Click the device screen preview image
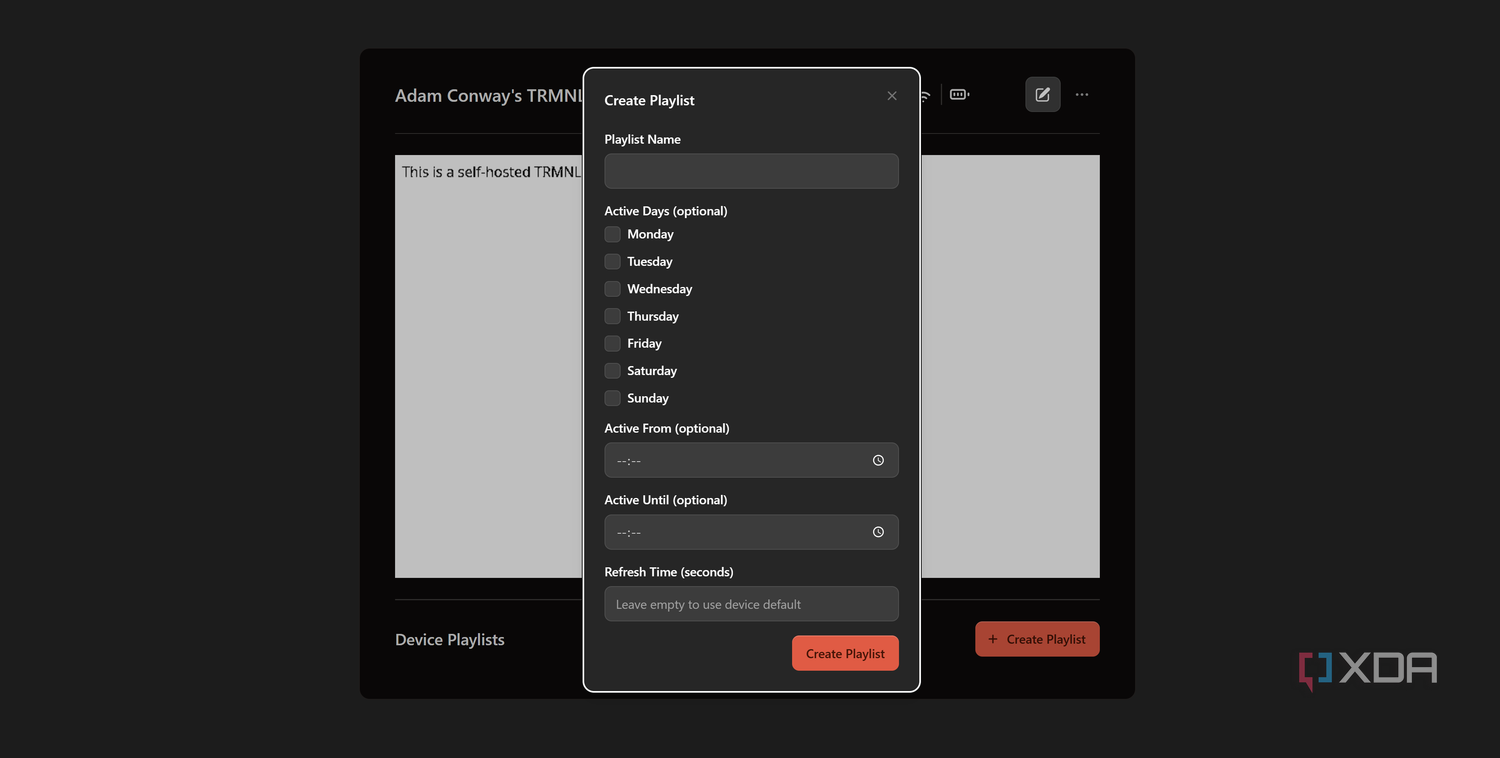 coord(747,366)
